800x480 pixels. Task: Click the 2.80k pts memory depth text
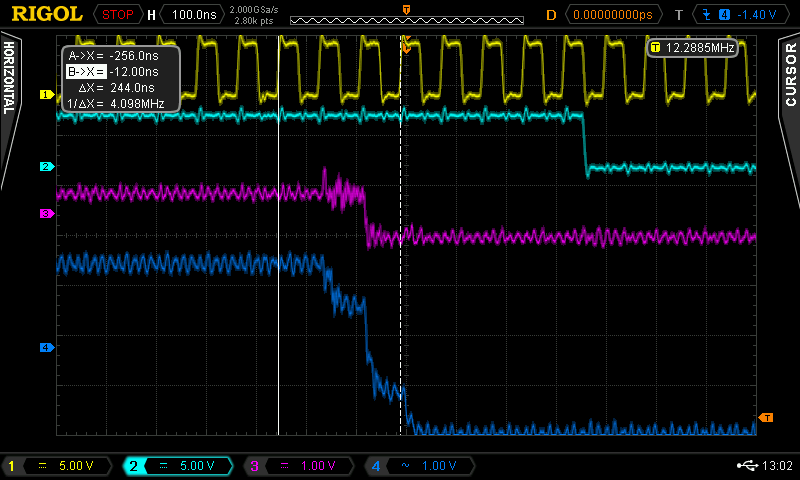tap(254, 21)
